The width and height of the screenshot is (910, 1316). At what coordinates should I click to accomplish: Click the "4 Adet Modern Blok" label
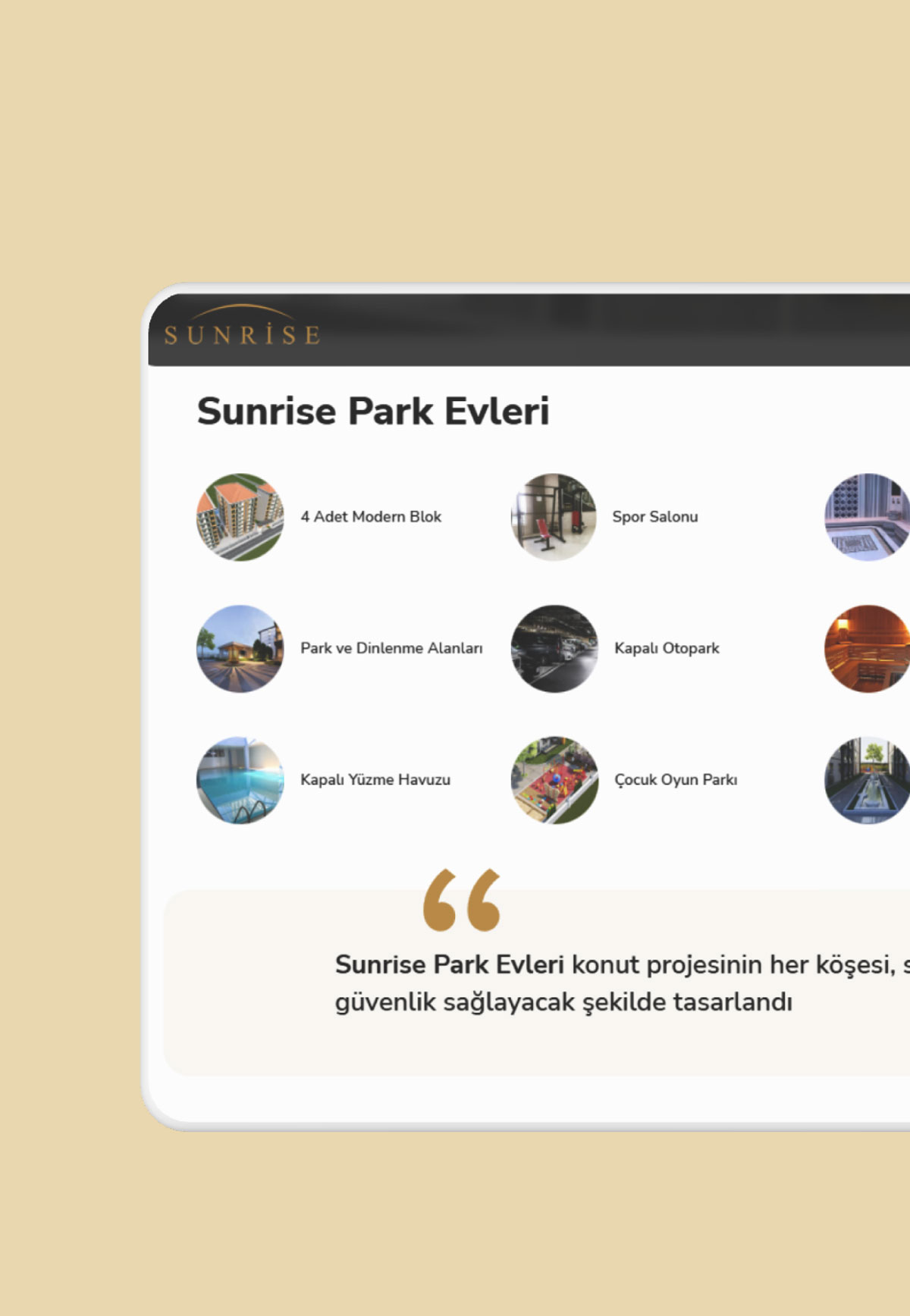tap(371, 517)
